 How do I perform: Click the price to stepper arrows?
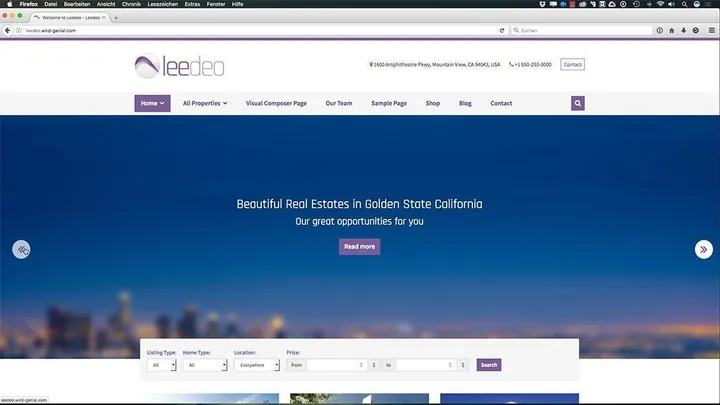pos(450,365)
